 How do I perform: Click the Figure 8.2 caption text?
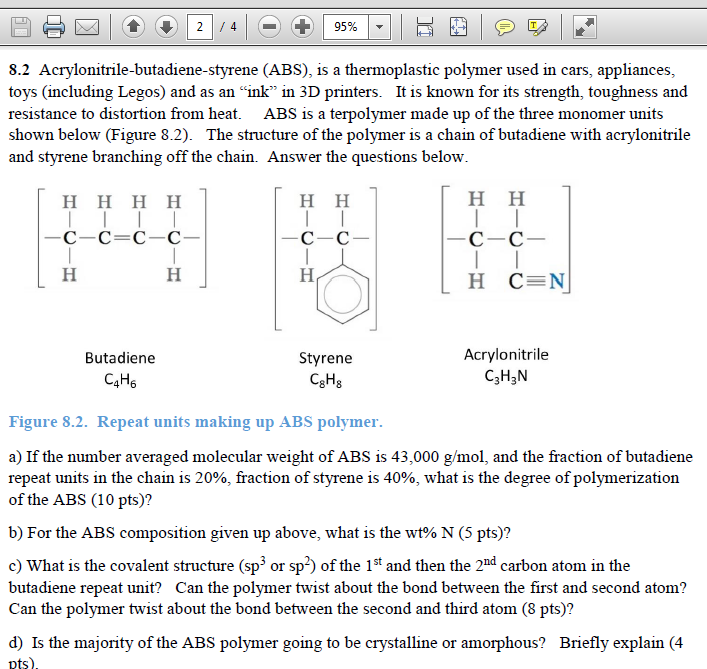pyautogui.click(x=195, y=422)
